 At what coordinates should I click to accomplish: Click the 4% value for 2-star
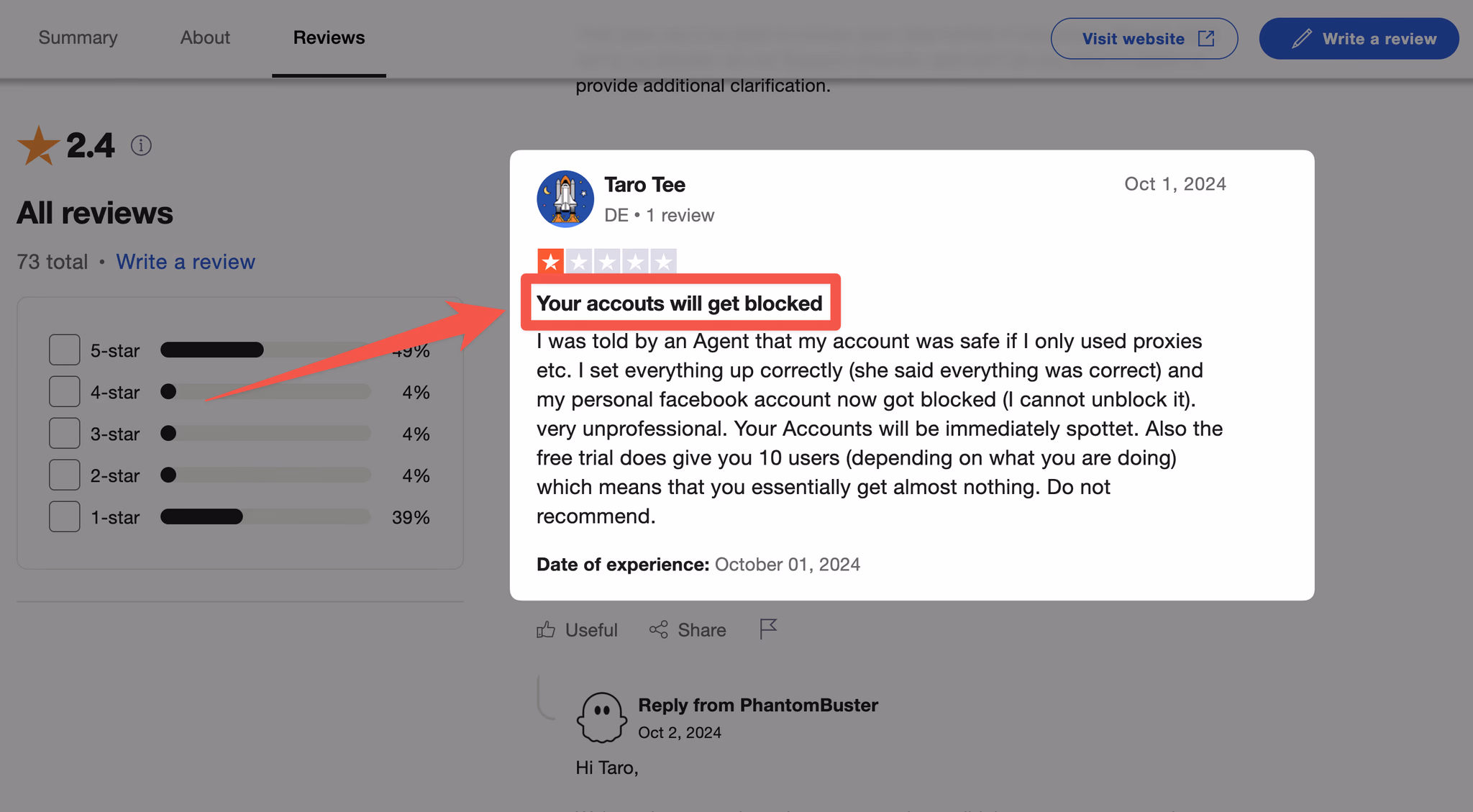416,475
